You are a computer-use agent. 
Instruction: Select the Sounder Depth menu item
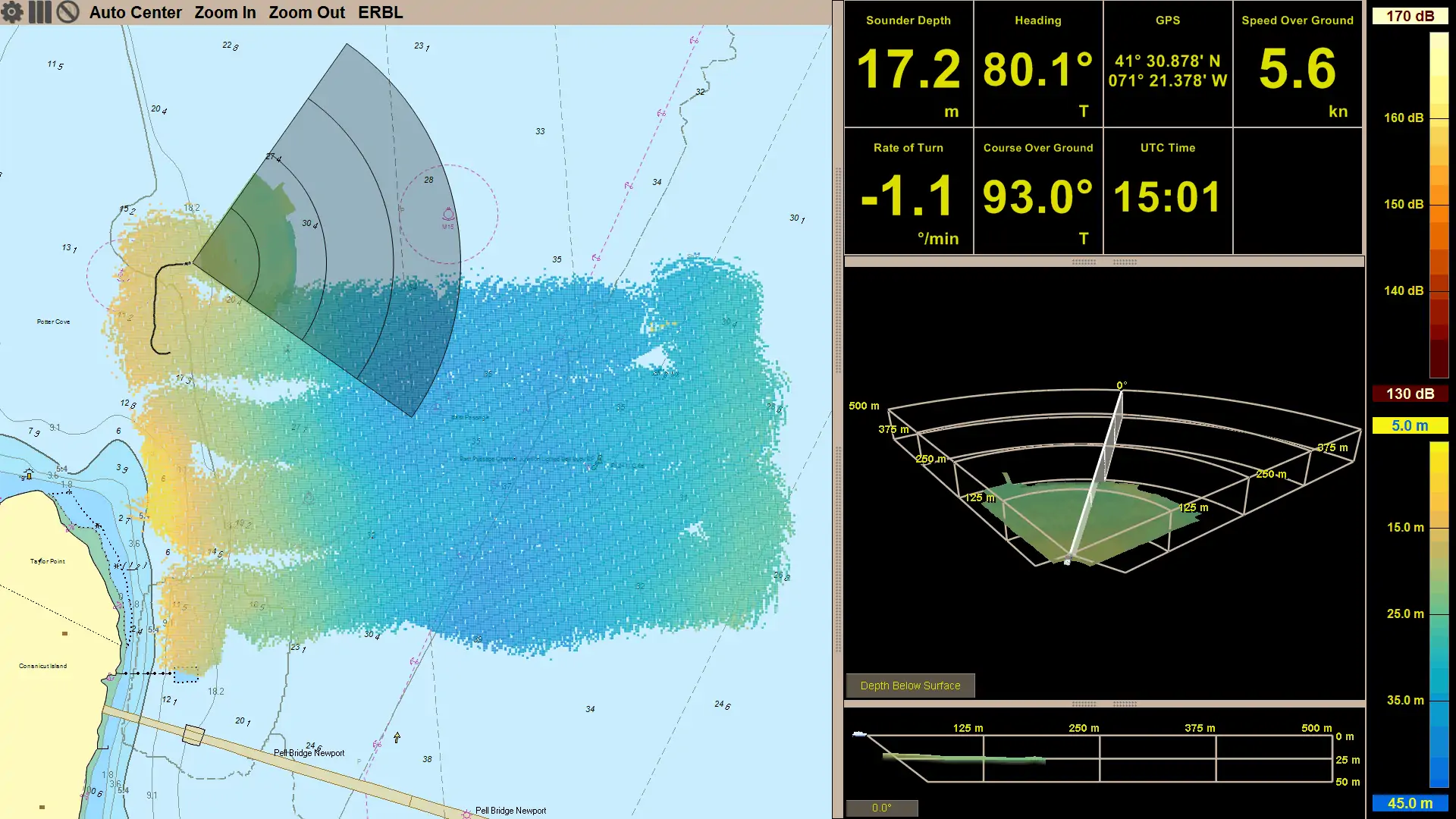tap(907, 20)
